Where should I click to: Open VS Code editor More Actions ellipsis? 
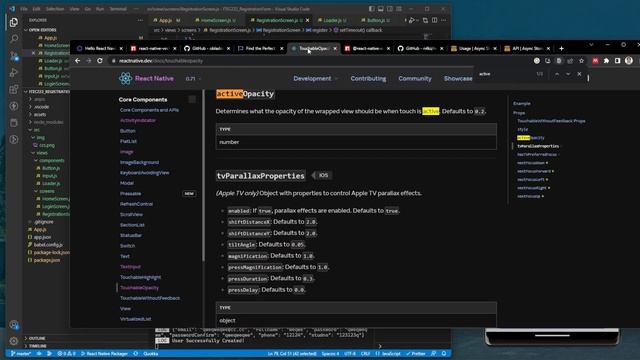(444, 20)
